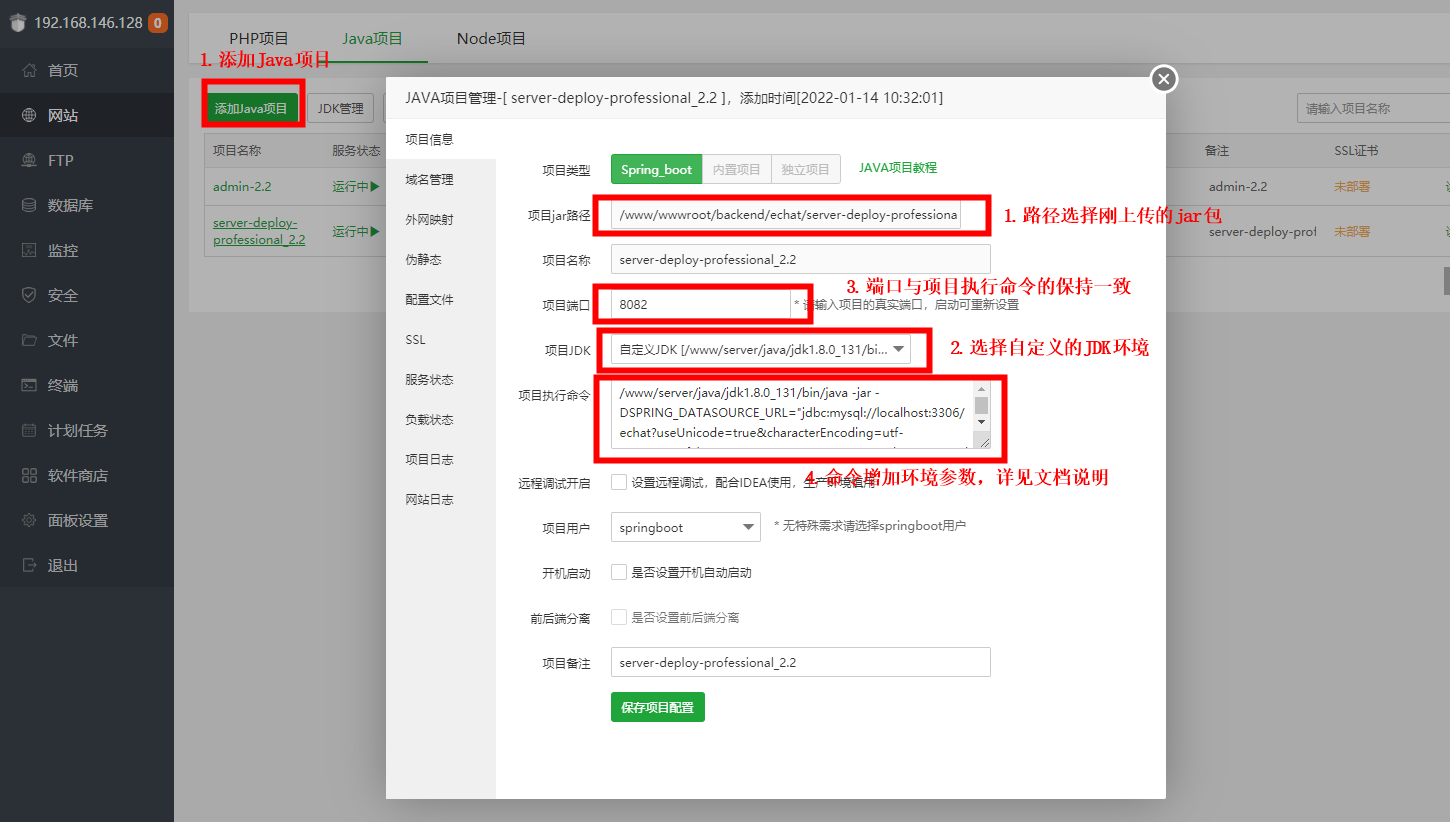Viewport: 1450px width, 822px height.
Task: Open the files folder icon
Action: tap(30, 341)
